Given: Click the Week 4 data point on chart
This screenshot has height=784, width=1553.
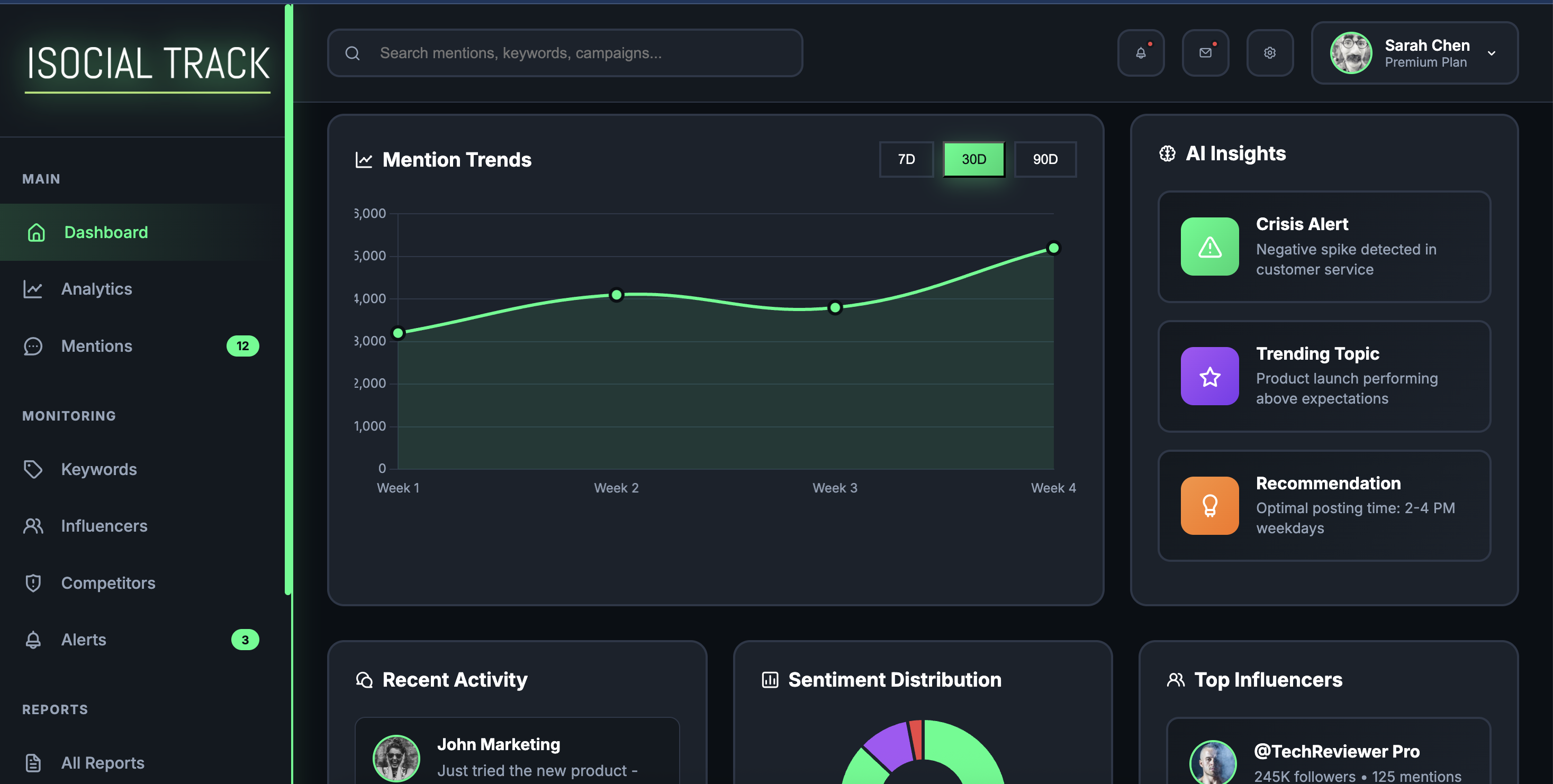Looking at the screenshot, I should coord(1053,248).
